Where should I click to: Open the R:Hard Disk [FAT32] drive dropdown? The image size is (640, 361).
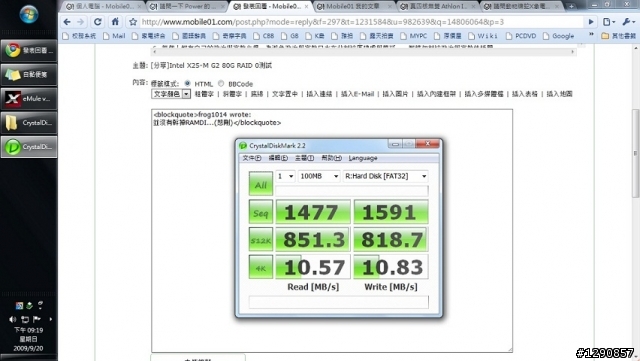386,176
